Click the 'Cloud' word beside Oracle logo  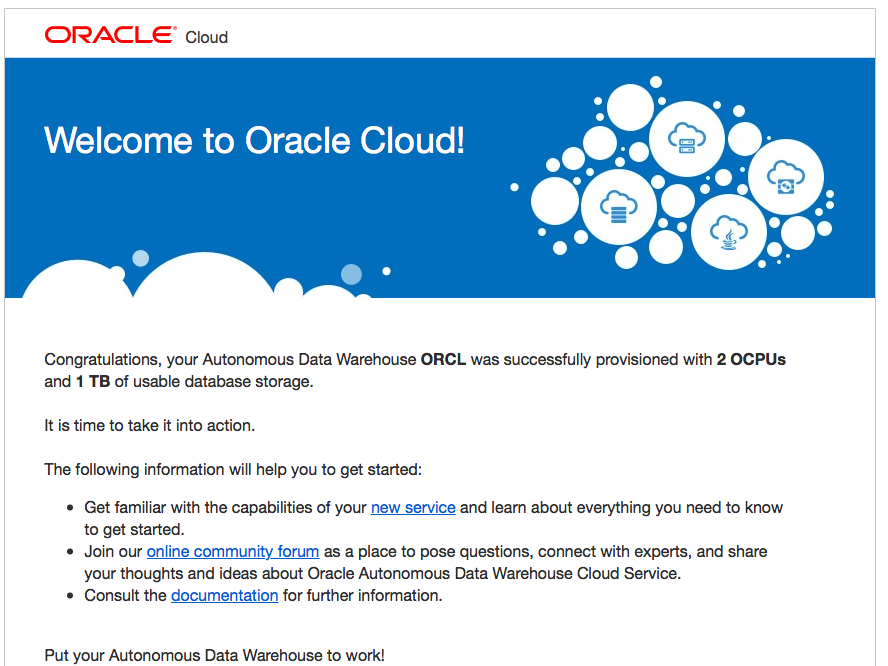tap(207, 37)
